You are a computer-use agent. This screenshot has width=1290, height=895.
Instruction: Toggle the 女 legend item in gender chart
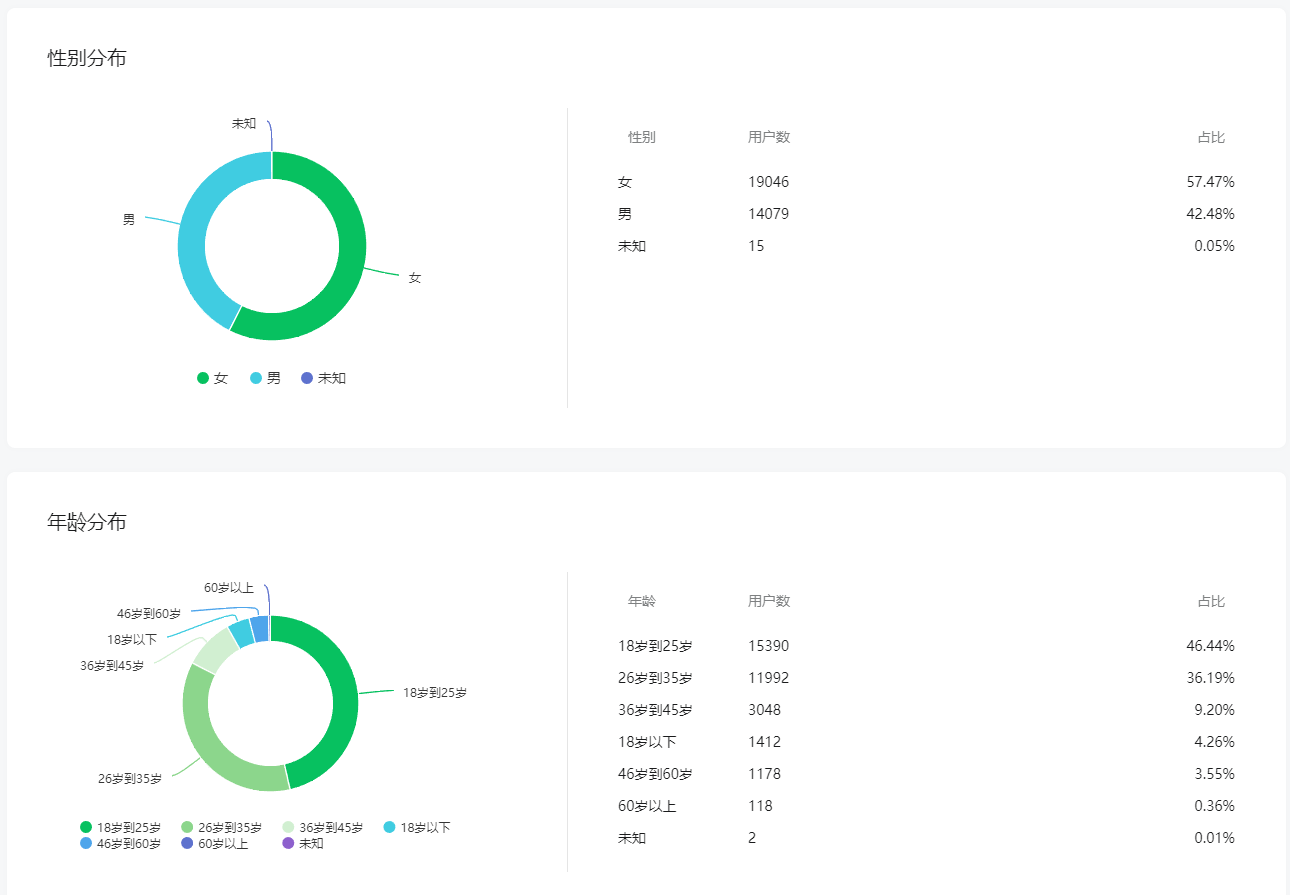212,378
